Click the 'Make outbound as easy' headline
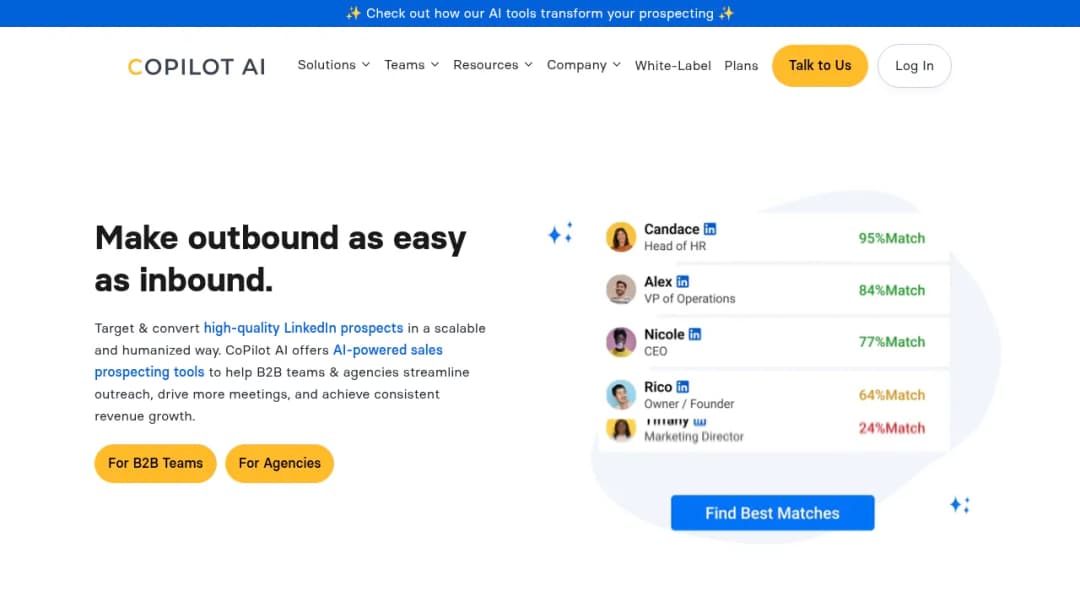The width and height of the screenshot is (1080, 608). tap(280, 238)
